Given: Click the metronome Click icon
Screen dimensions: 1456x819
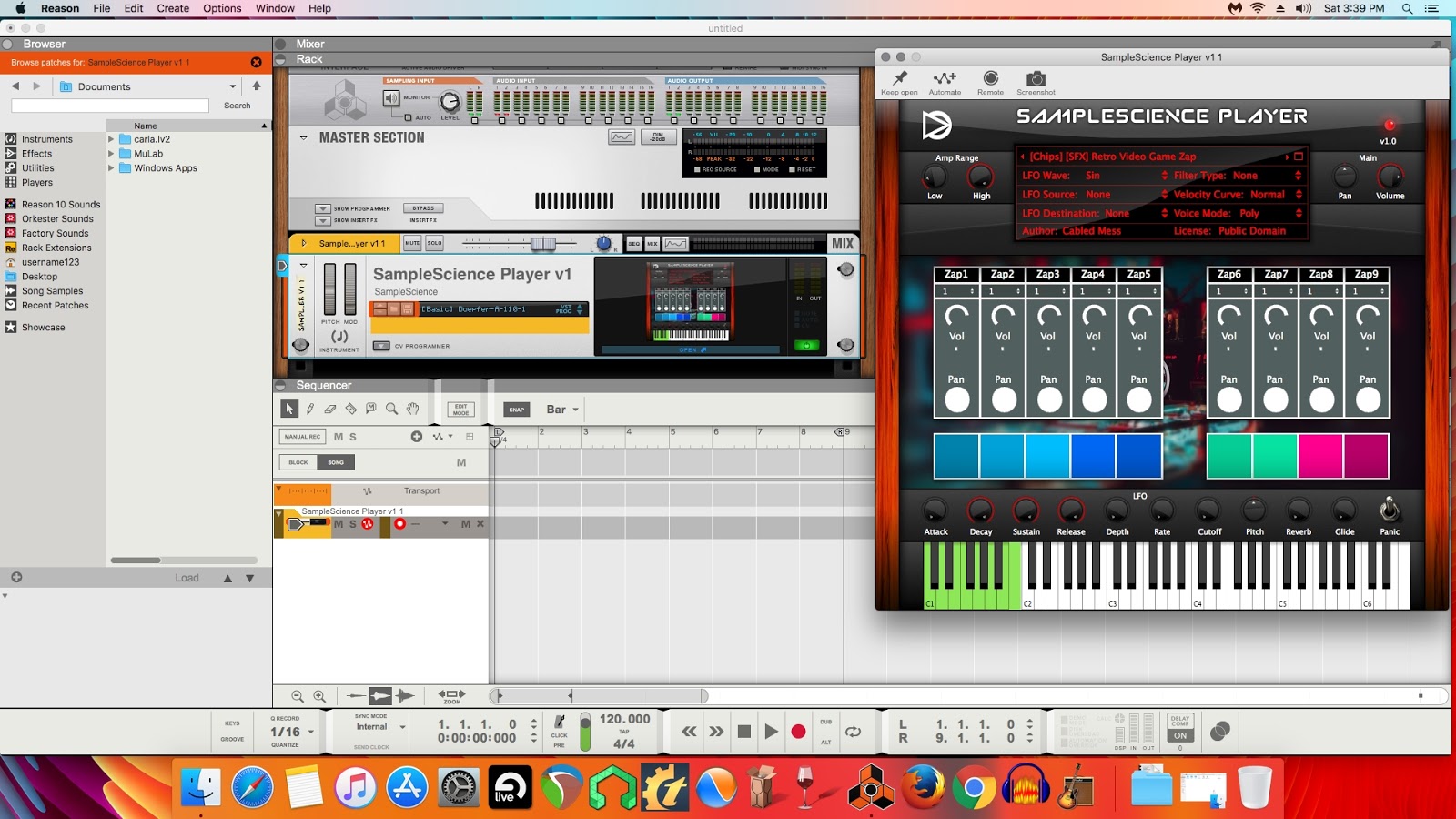Looking at the screenshot, I should coord(559,722).
